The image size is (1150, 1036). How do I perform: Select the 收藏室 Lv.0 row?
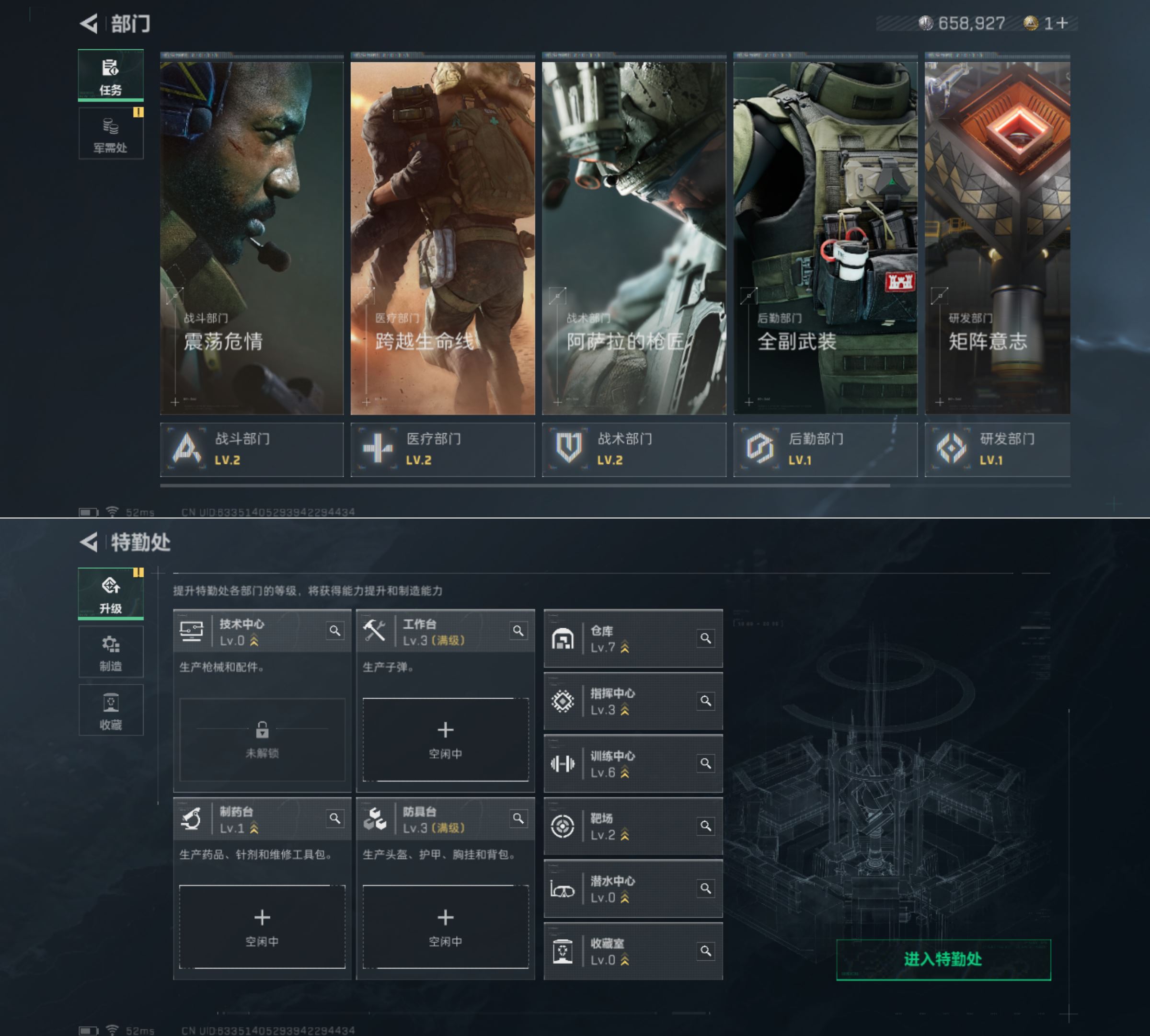(633, 951)
